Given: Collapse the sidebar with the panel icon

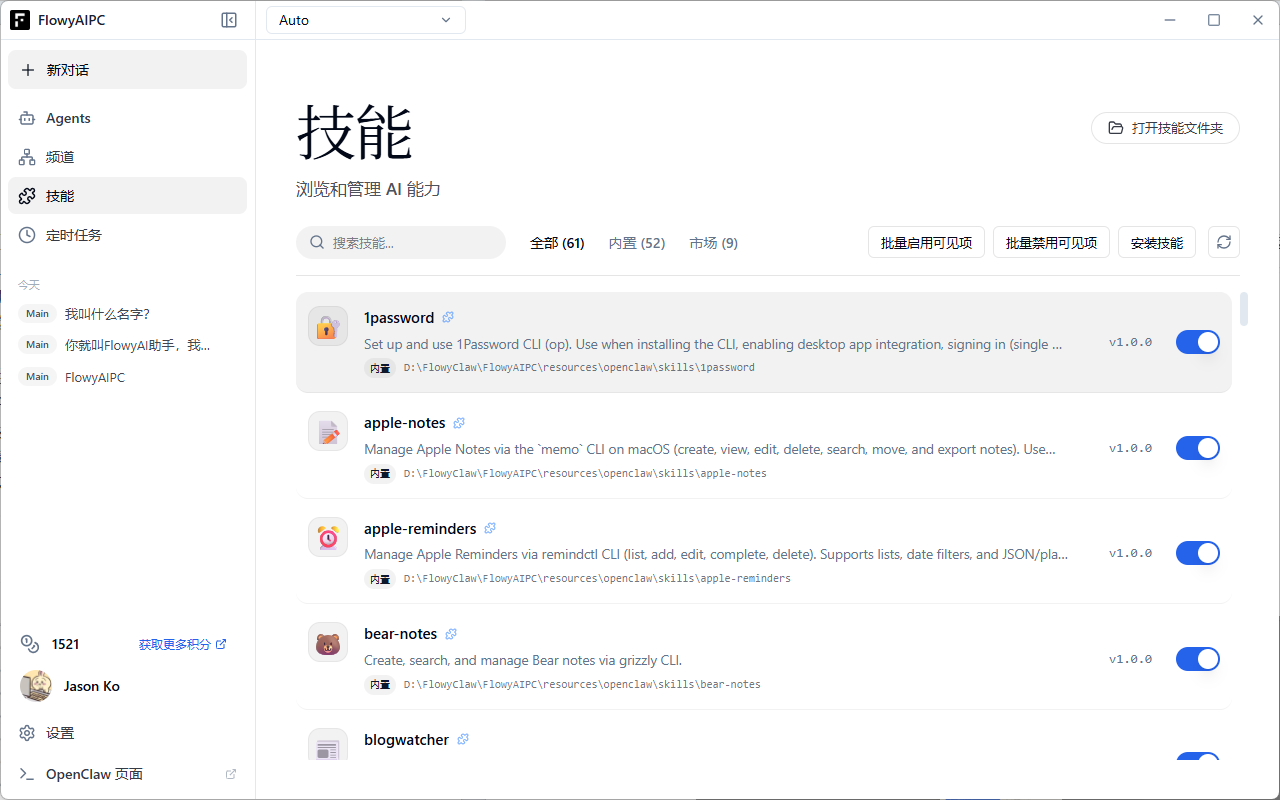Looking at the screenshot, I should [x=229, y=19].
